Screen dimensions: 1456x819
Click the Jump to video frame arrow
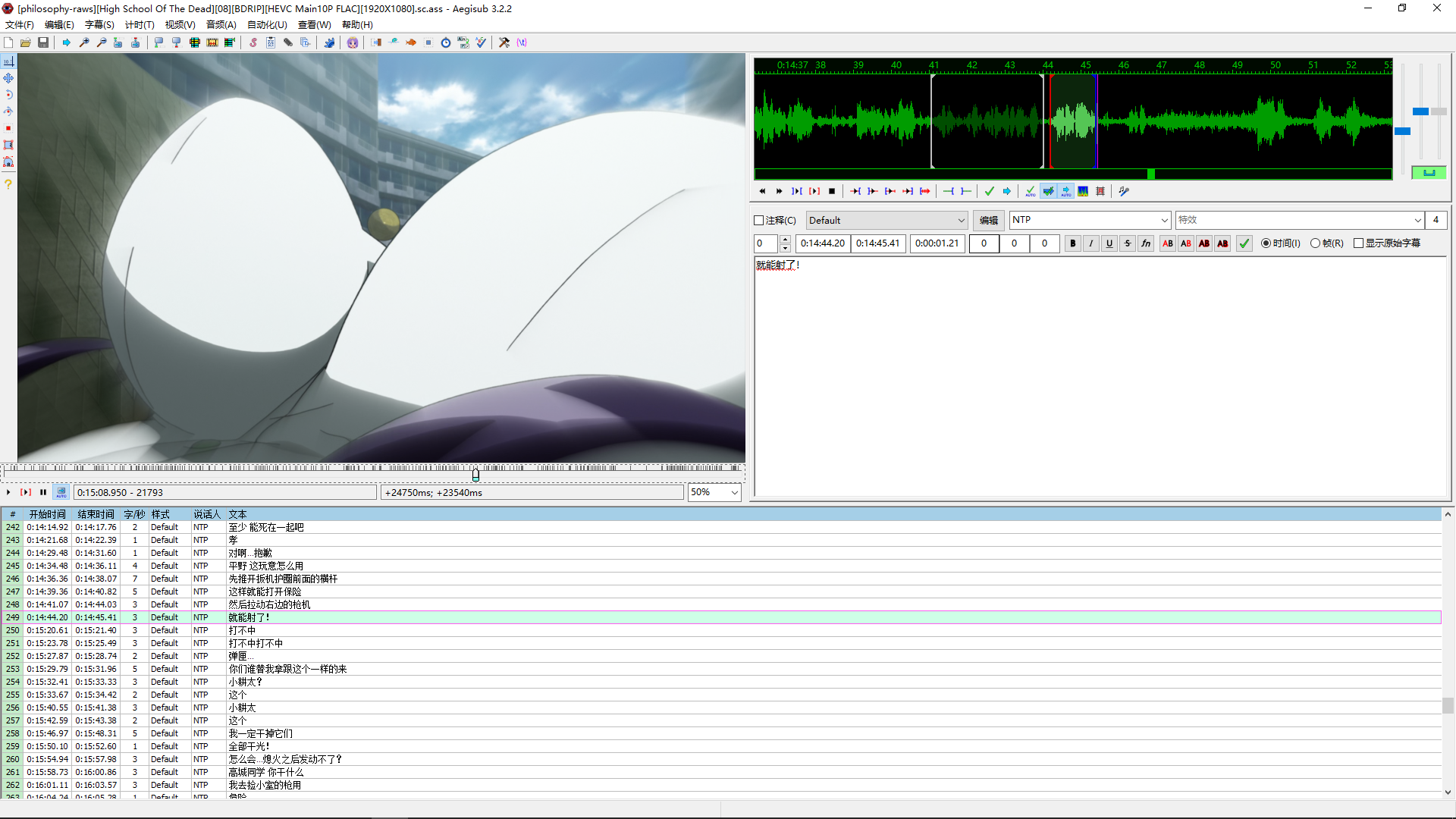(66, 42)
